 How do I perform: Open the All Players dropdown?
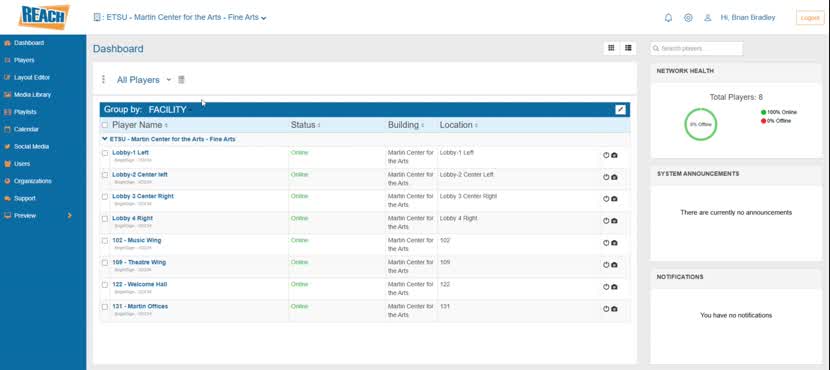144,79
